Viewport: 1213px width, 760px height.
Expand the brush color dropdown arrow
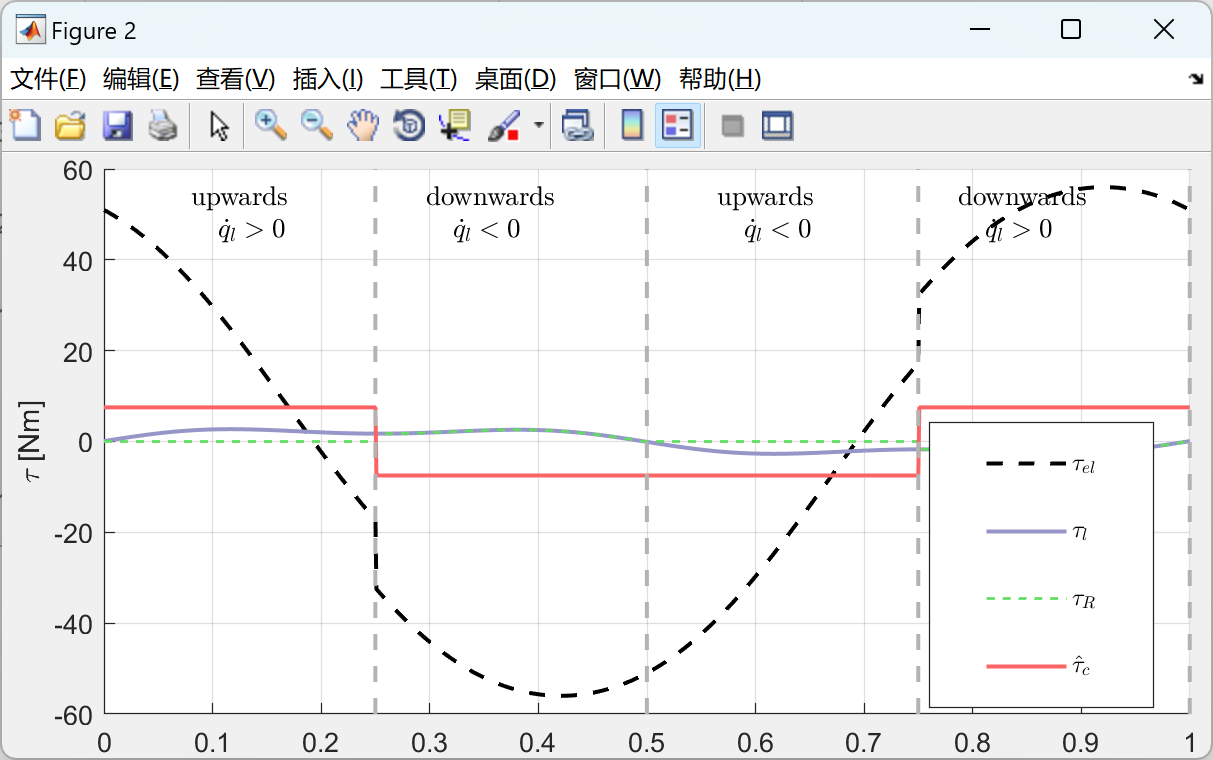point(539,126)
